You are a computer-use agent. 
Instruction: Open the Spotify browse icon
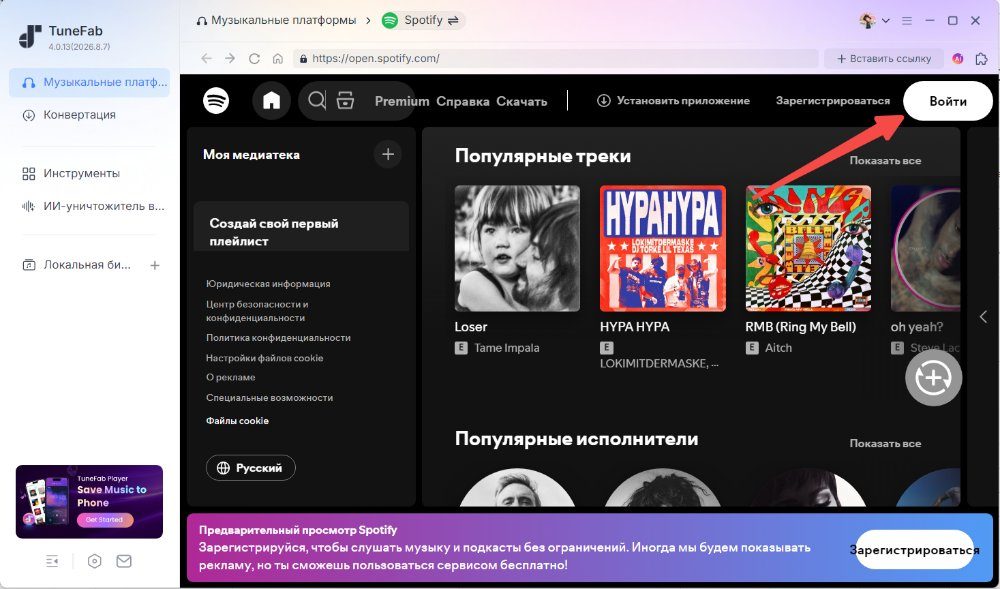pyautogui.click(x=345, y=101)
